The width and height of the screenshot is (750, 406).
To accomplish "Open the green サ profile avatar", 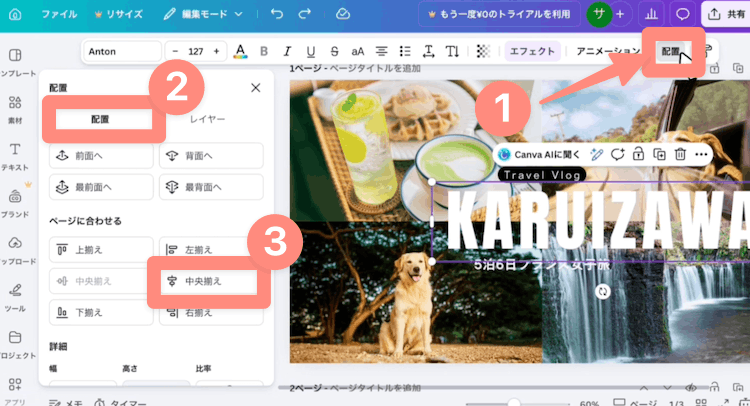I will point(599,14).
